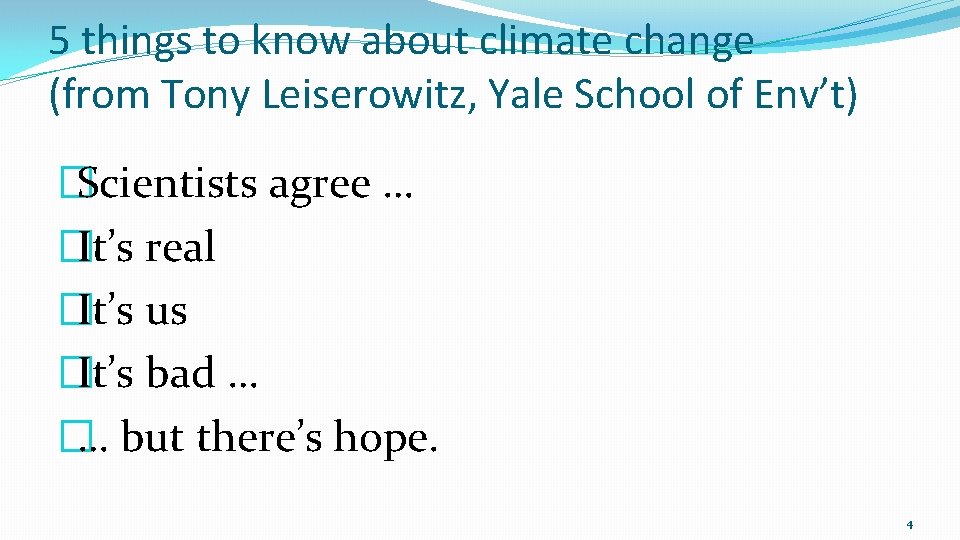Click the number "5" starting the title

(x=59, y=39)
